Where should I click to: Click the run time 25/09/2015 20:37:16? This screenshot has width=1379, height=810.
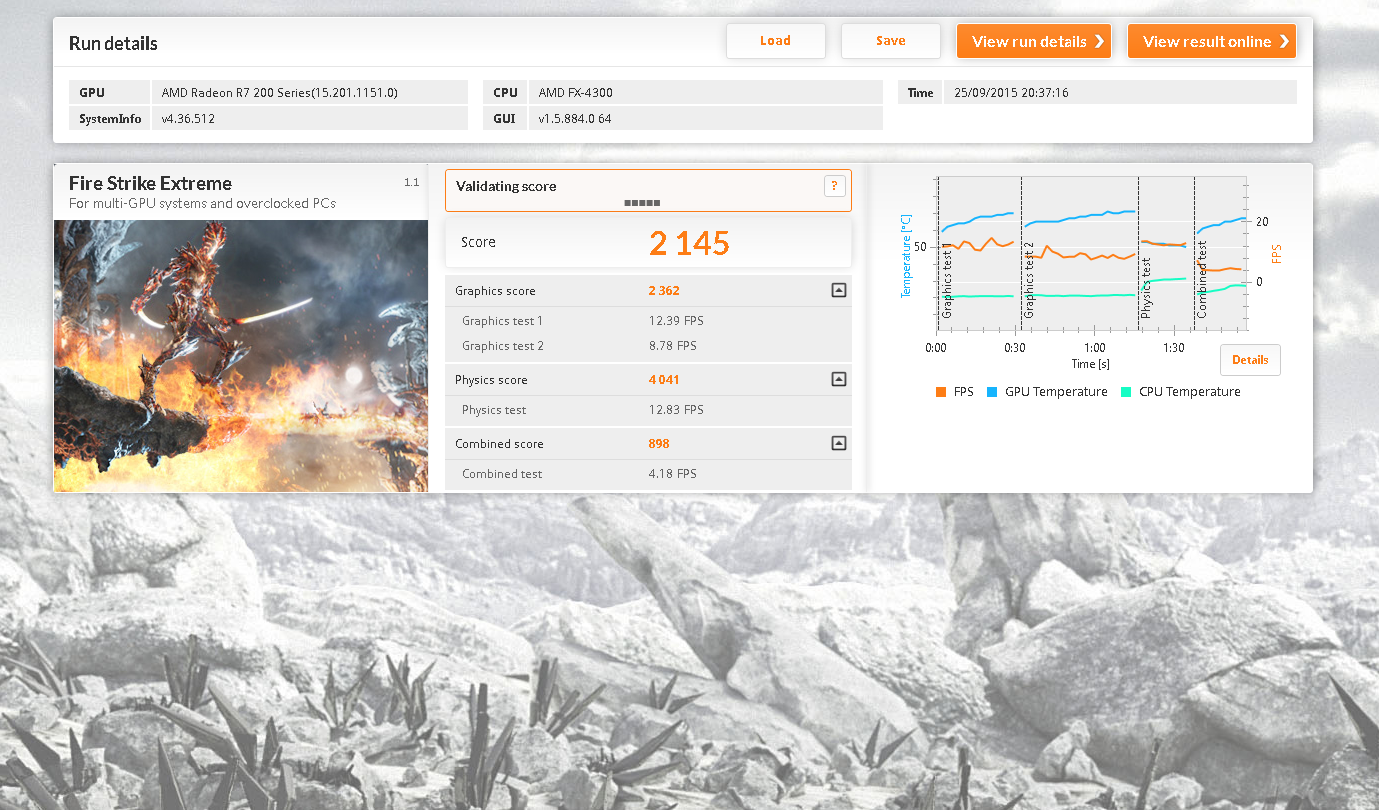click(1012, 93)
